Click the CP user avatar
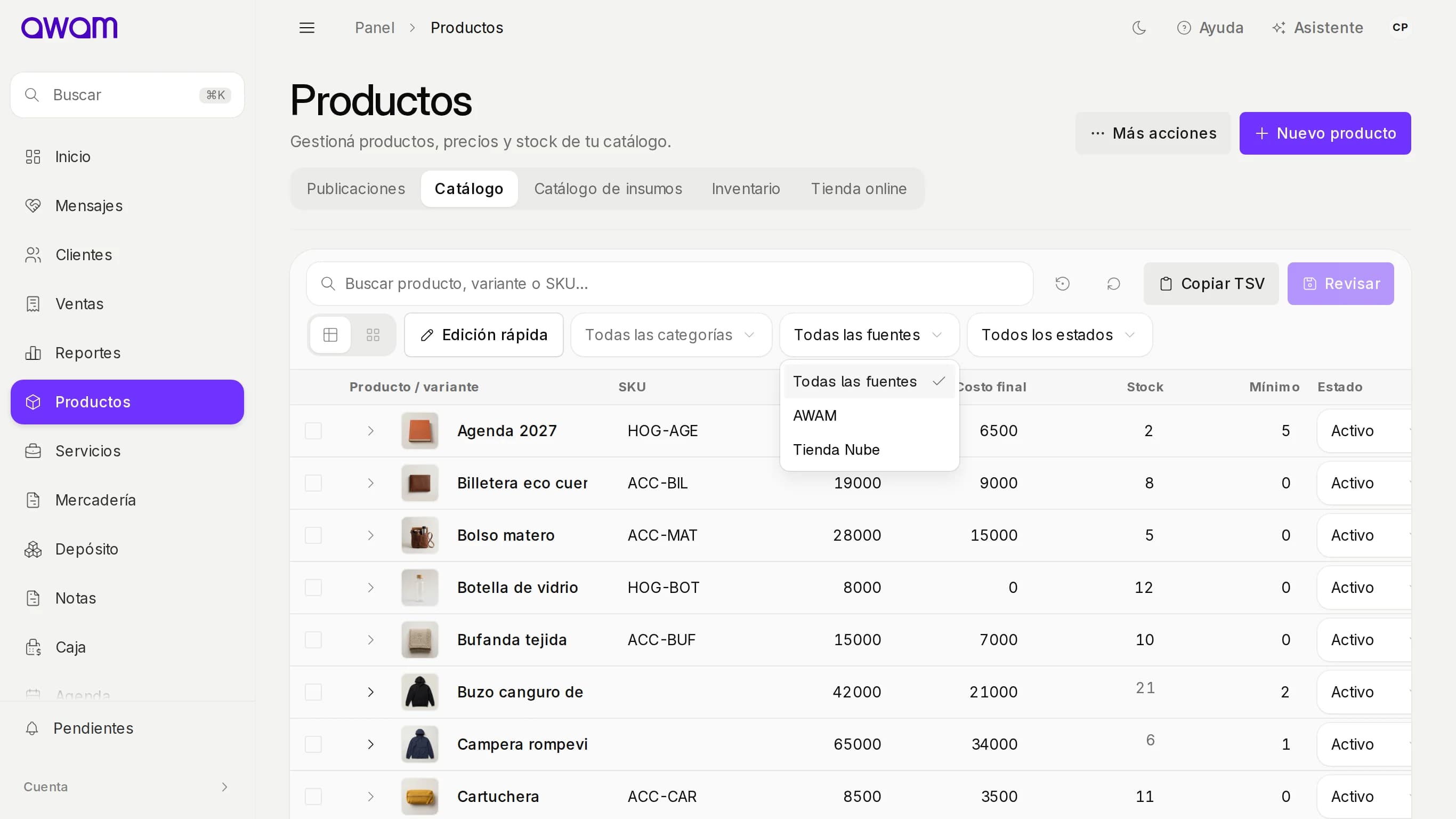The width and height of the screenshot is (1456, 819). point(1400,27)
